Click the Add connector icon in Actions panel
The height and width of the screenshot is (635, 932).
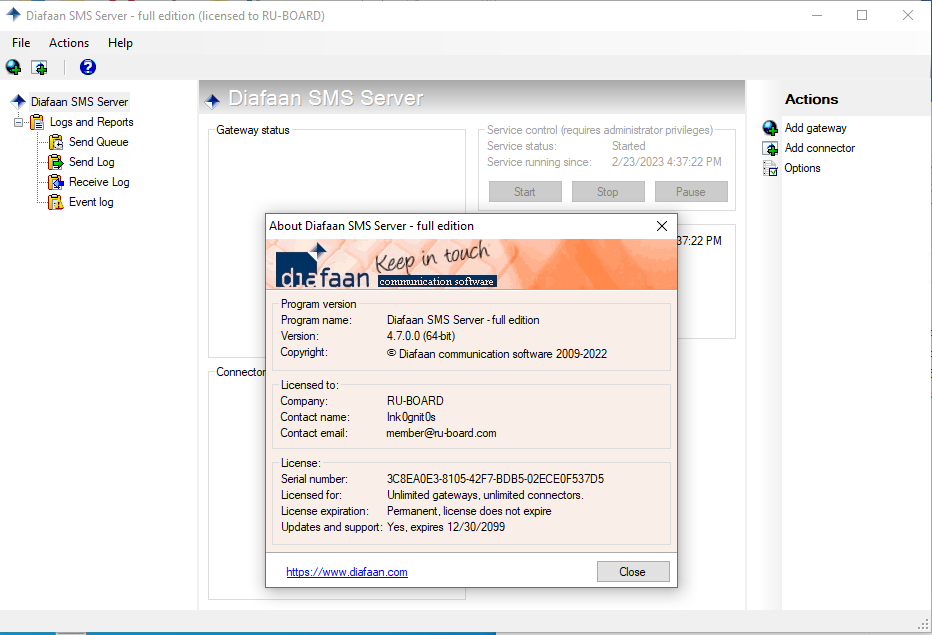(770, 148)
